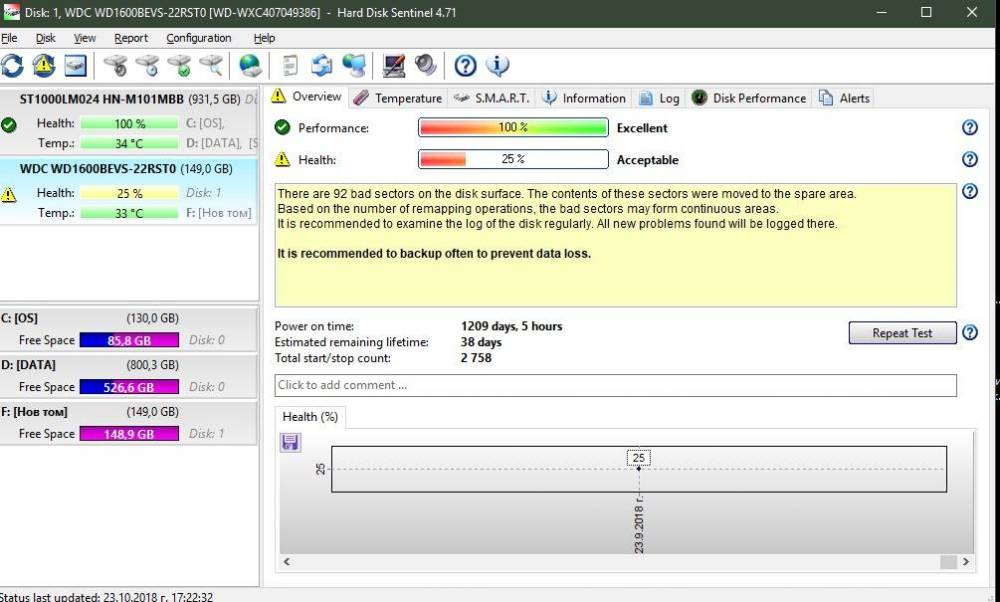
Task: Click the network computers toolbar icon
Action: 354,66
